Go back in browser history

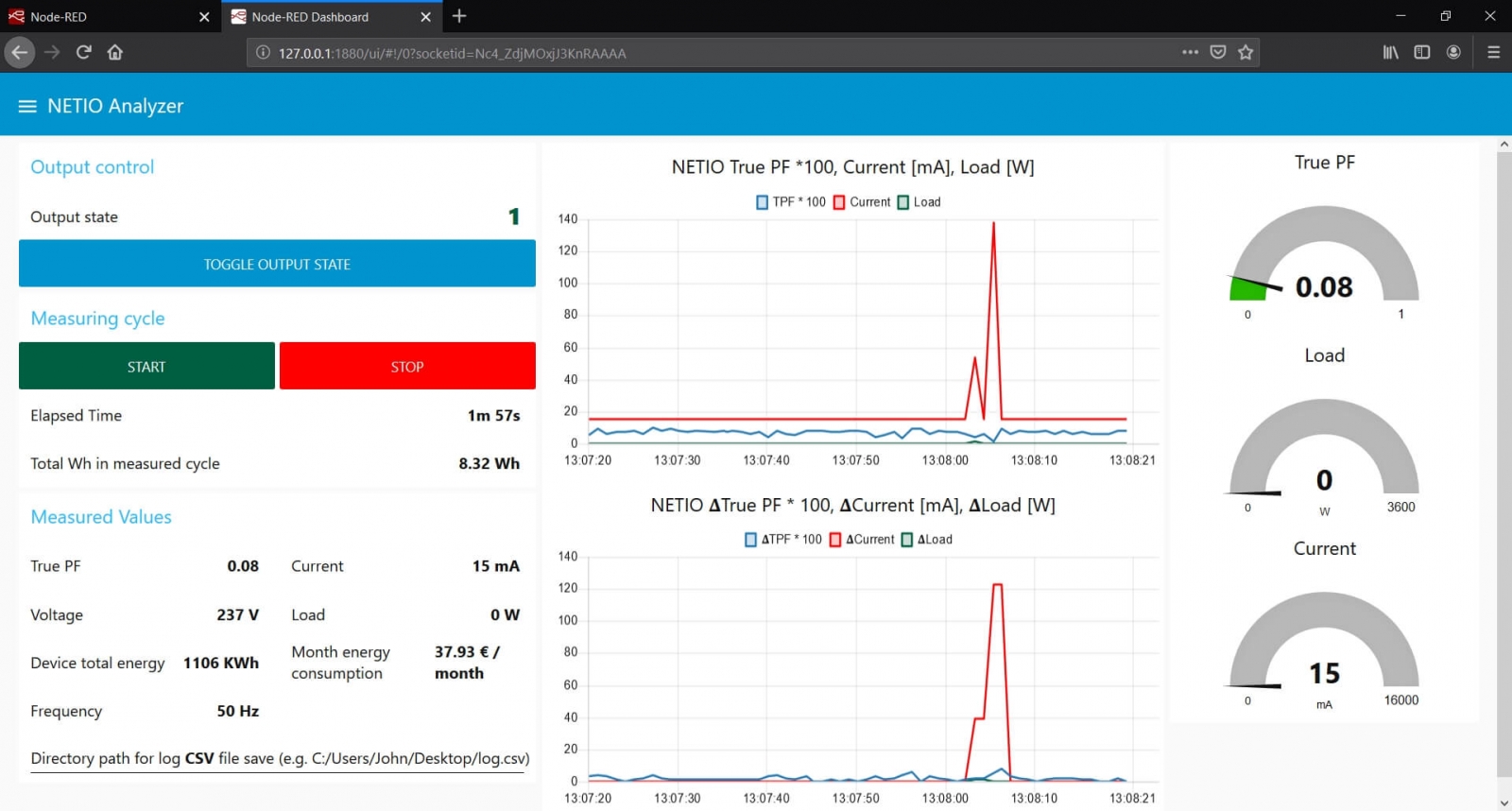[20, 52]
